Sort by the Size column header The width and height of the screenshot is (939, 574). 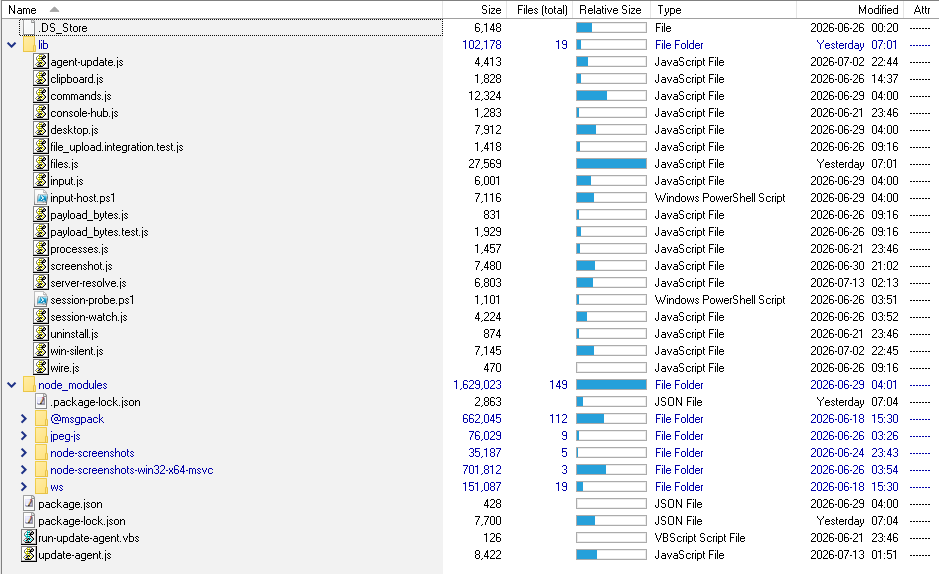coord(475,10)
